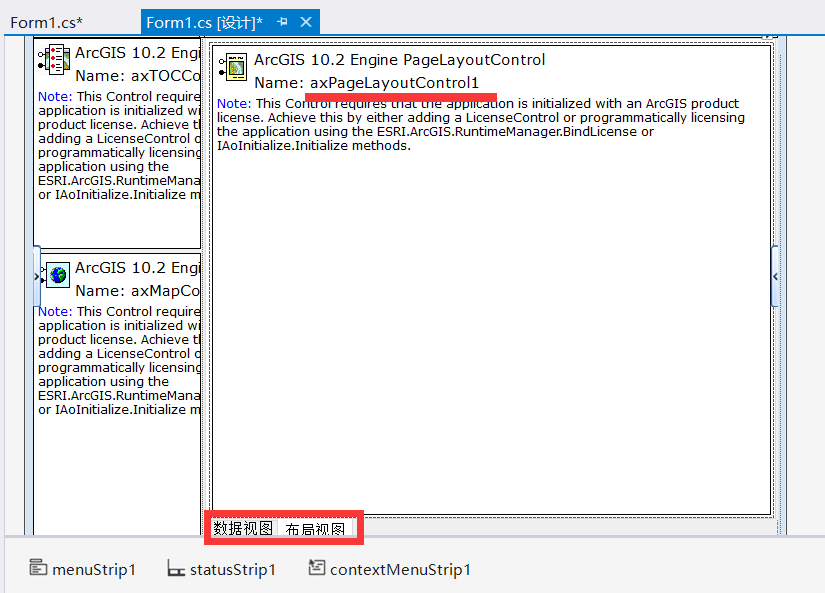Select menuStrip1 in the component tray
Image resolution: width=825 pixels, height=593 pixels.
click(83, 569)
